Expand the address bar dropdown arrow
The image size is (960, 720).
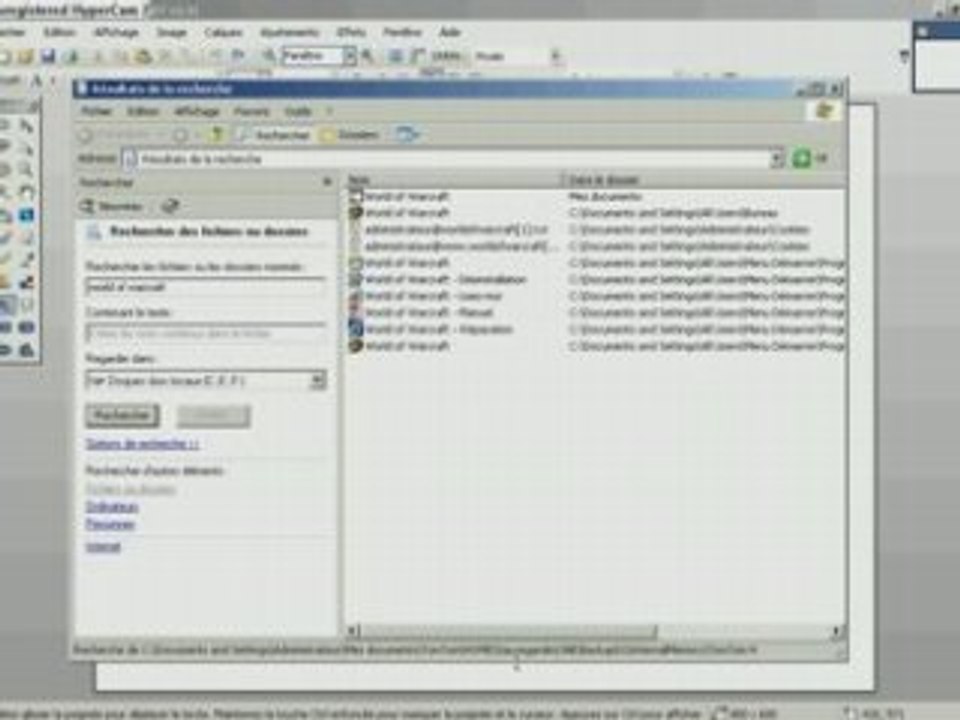[777, 159]
